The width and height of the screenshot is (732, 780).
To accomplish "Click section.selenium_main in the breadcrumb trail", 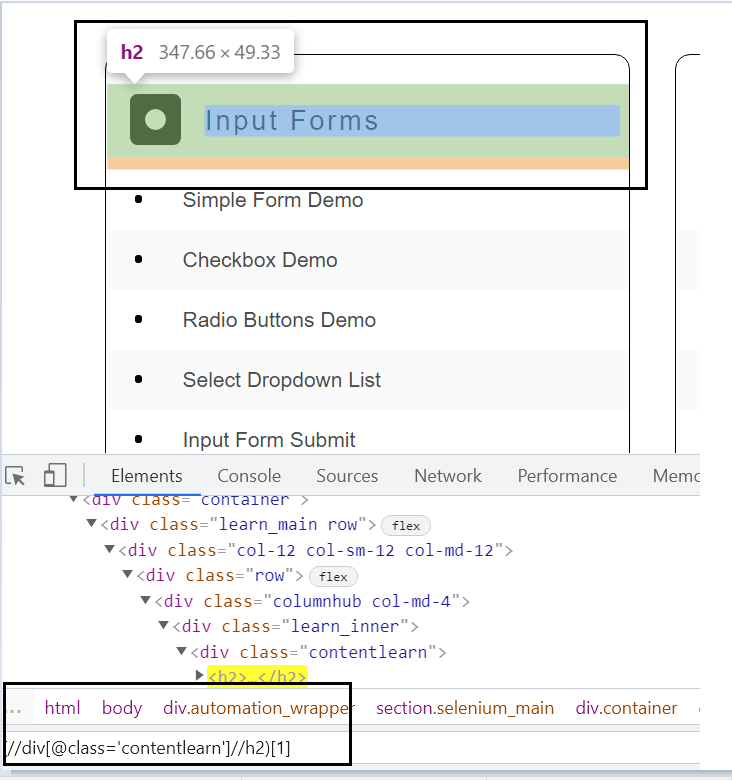I will (x=464, y=708).
